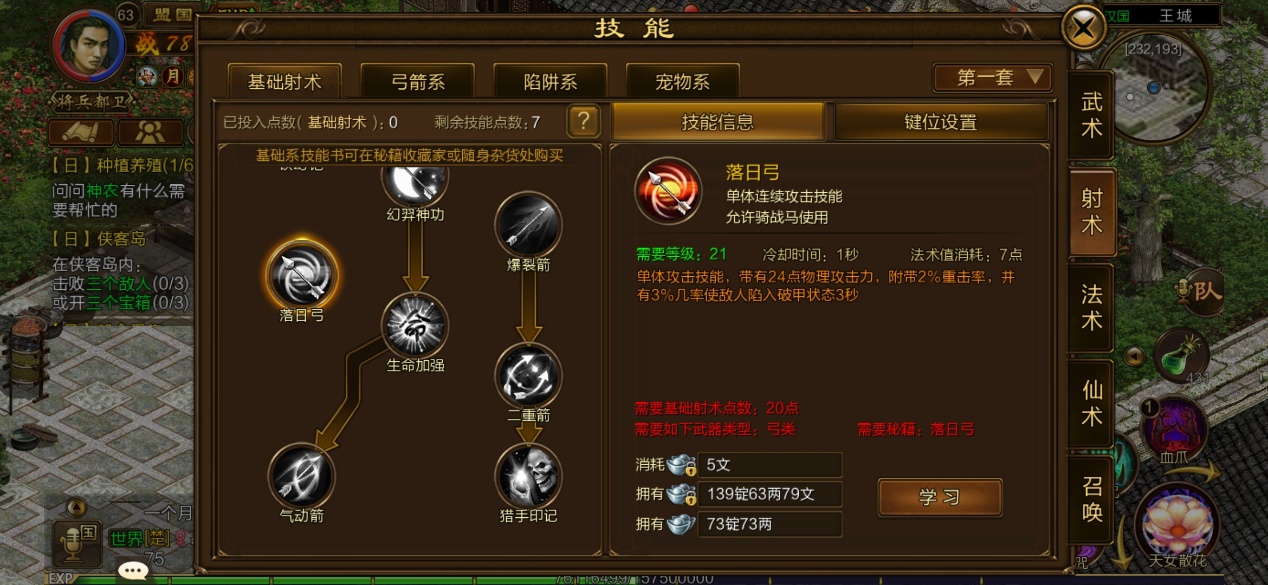The width and height of the screenshot is (1268, 585).
Task: Select the 幻羿神功 skill icon
Action: pyautogui.click(x=415, y=182)
